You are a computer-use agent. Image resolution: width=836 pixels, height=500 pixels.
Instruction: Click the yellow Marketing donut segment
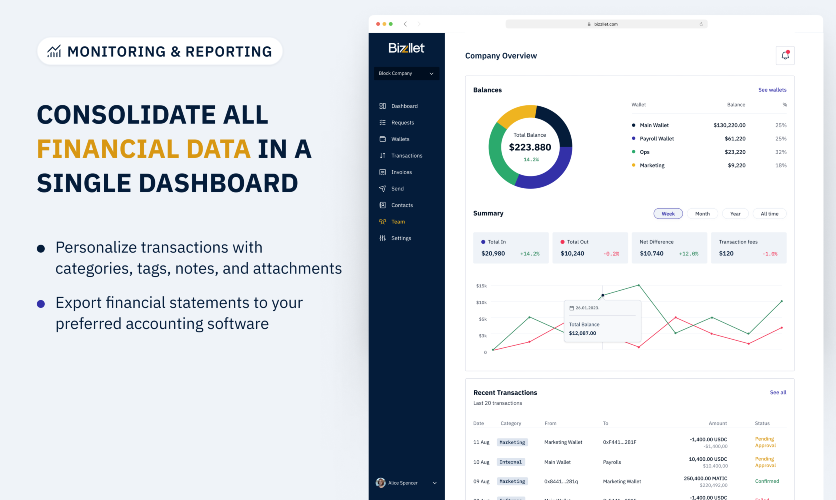[517, 115]
